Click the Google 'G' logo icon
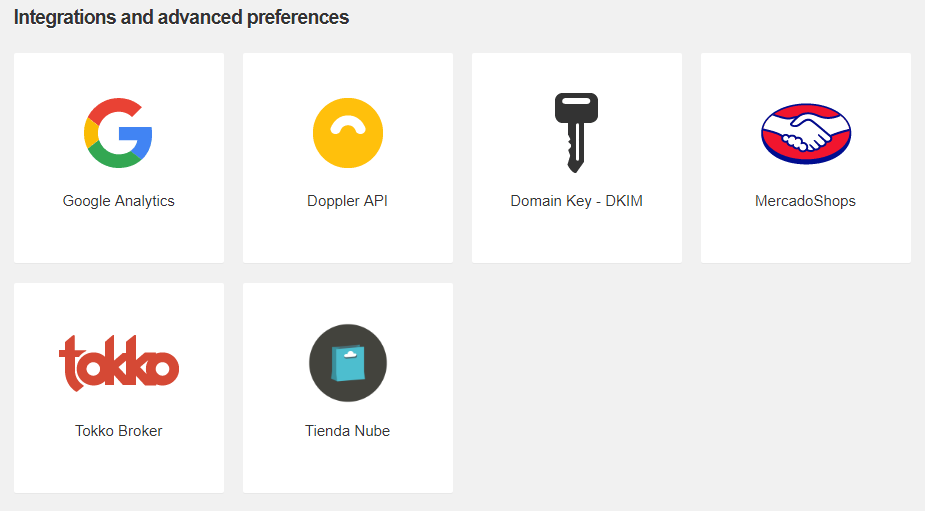 [118, 133]
